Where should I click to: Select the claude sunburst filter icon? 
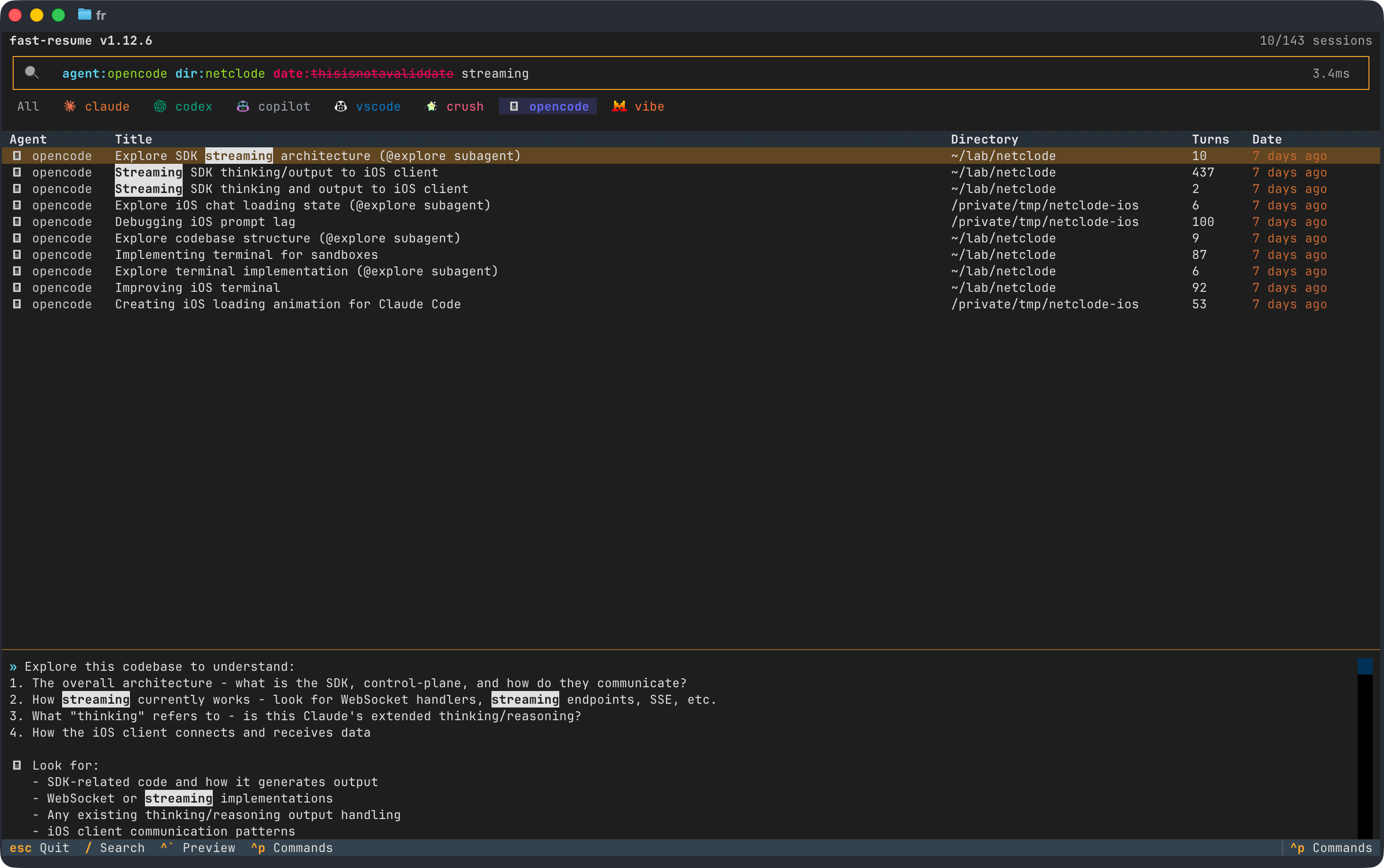pyautogui.click(x=70, y=106)
